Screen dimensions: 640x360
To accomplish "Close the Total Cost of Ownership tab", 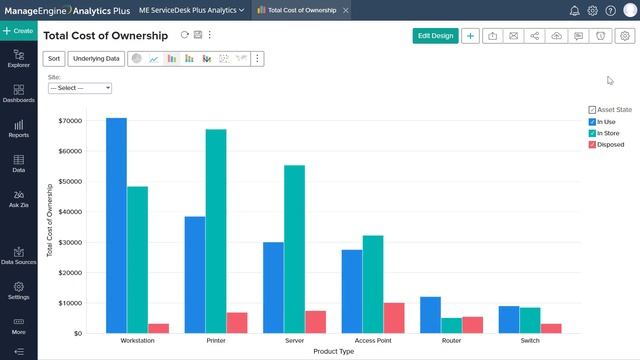I will click(x=346, y=10).
